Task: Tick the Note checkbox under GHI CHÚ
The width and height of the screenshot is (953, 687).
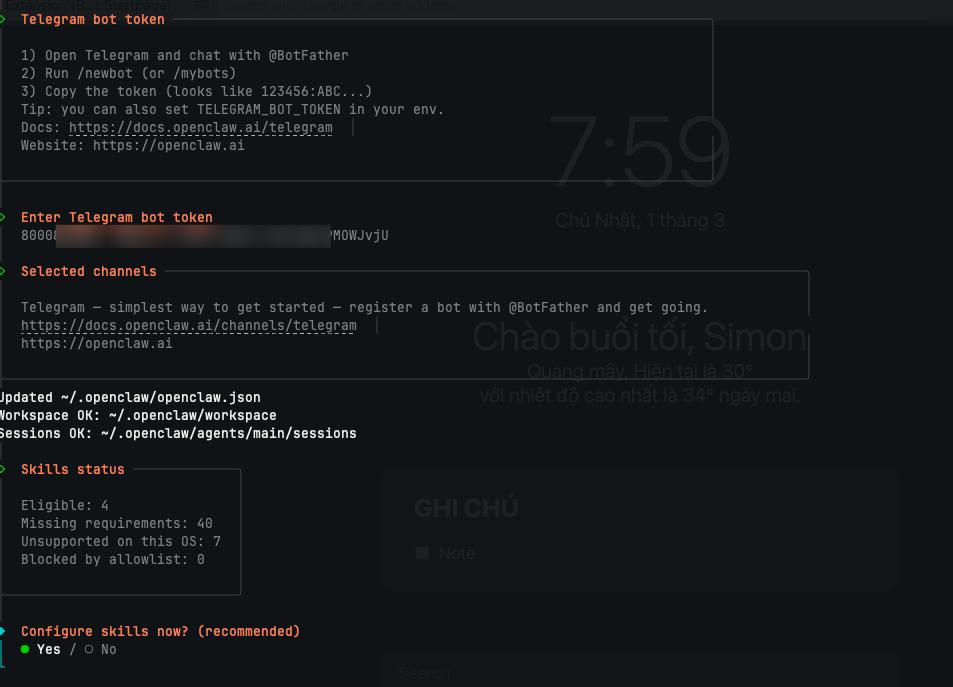Action: (422, 553)
